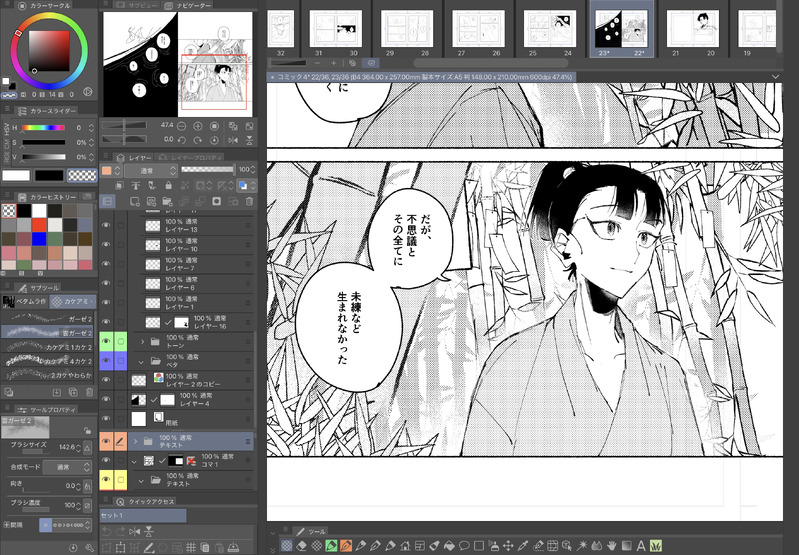Image resolution: width=799 pixels, height=555 pixels.
Task: Click the Lock layer icon
Action: [168, 186]
